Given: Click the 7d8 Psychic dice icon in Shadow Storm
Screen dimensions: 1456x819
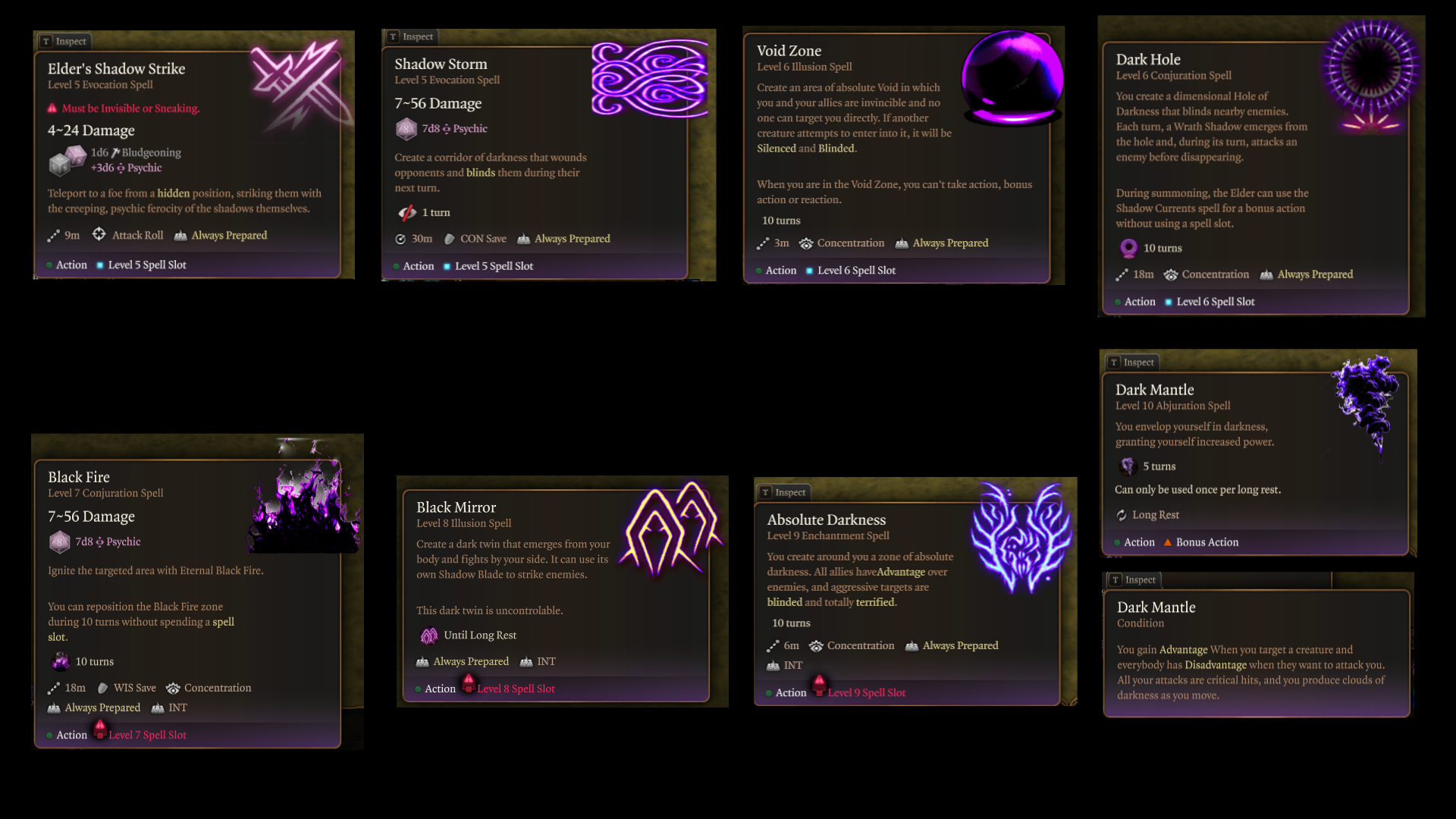Looking at the screenshot, I should coord(406,129).
